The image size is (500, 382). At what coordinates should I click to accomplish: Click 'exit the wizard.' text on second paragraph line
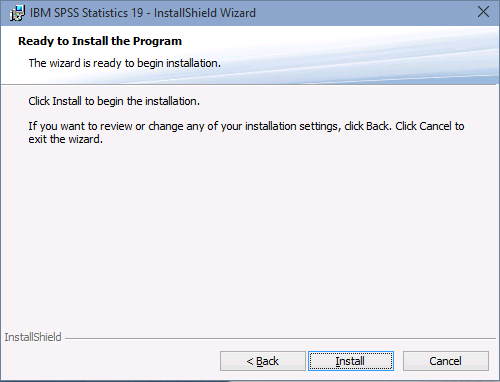coord(66,139)
